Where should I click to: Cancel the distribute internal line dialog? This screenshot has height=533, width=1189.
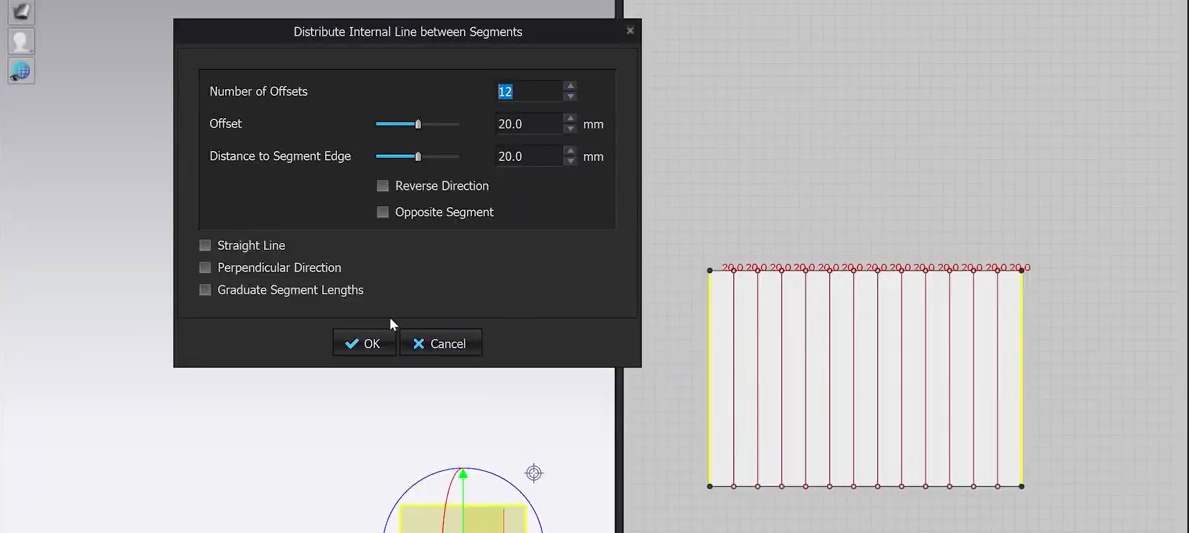[x=441, y=343]
